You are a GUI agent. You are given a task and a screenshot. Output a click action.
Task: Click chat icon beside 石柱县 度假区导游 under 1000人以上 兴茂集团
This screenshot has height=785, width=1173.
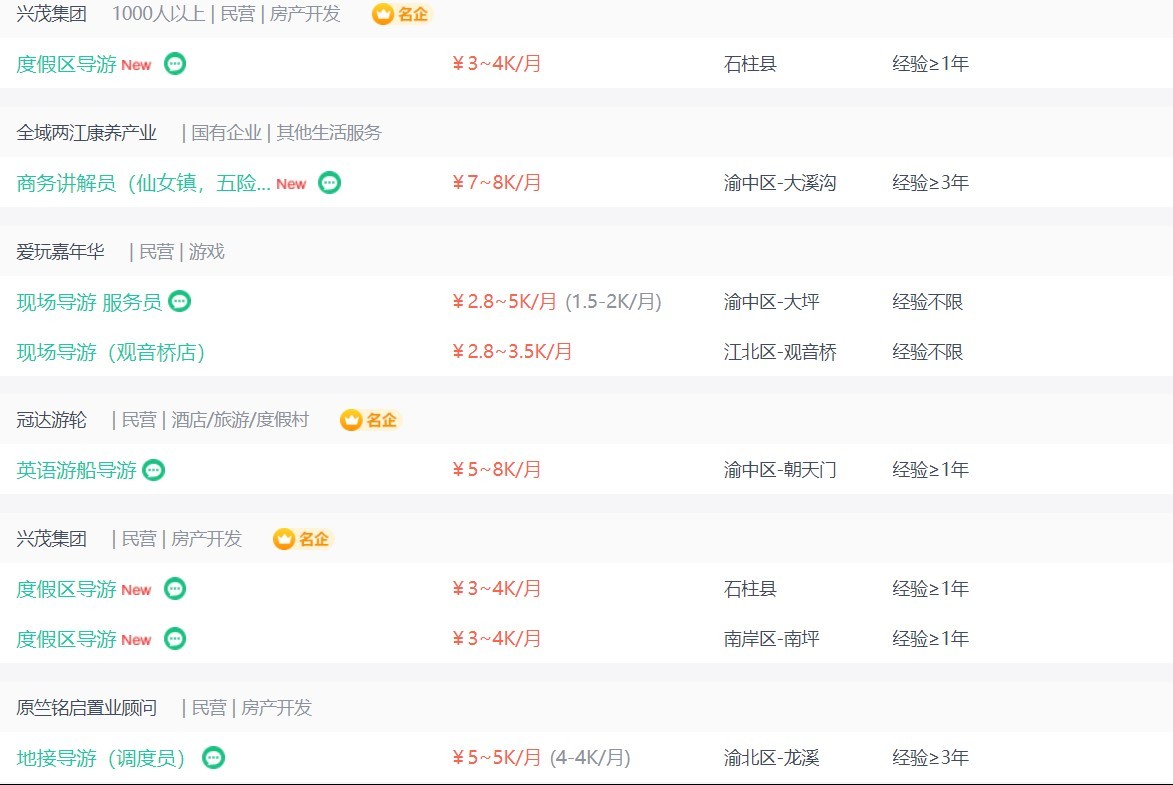pos(175,64)
